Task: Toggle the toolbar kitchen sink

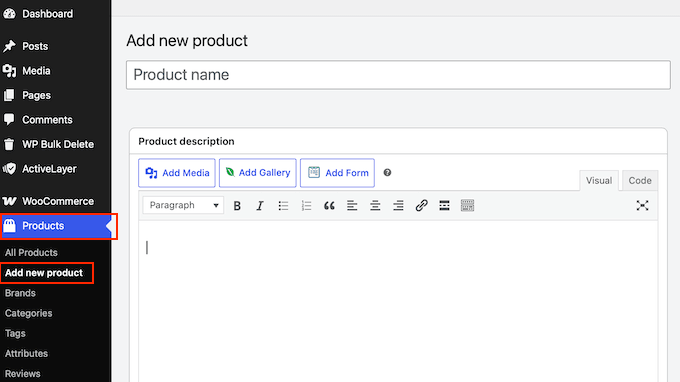Action: (467, 206)
